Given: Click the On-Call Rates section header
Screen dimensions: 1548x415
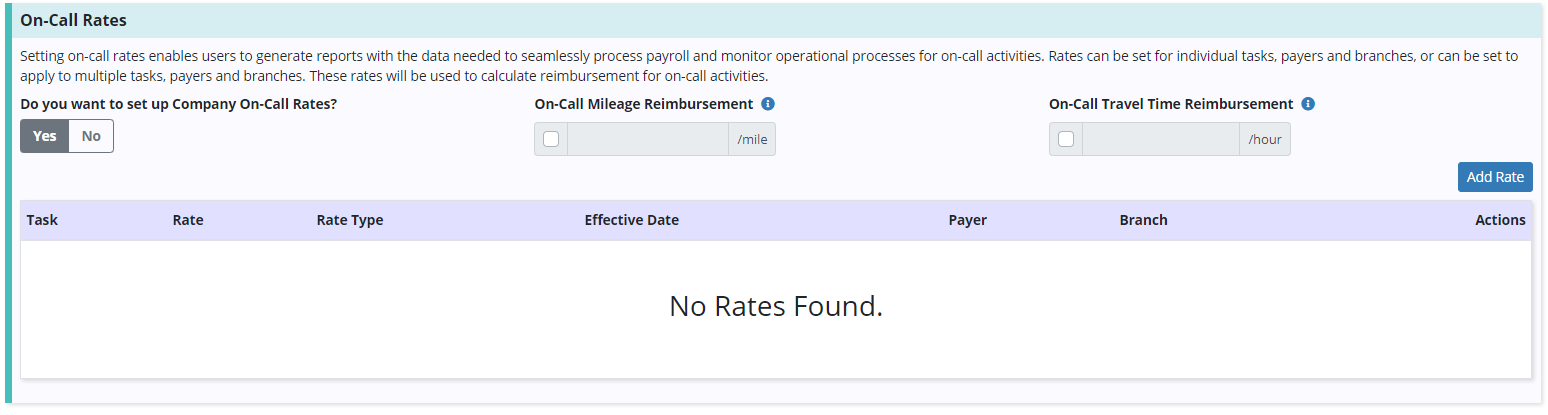Looking at the screenshot, I should click(x=74, y=19).
